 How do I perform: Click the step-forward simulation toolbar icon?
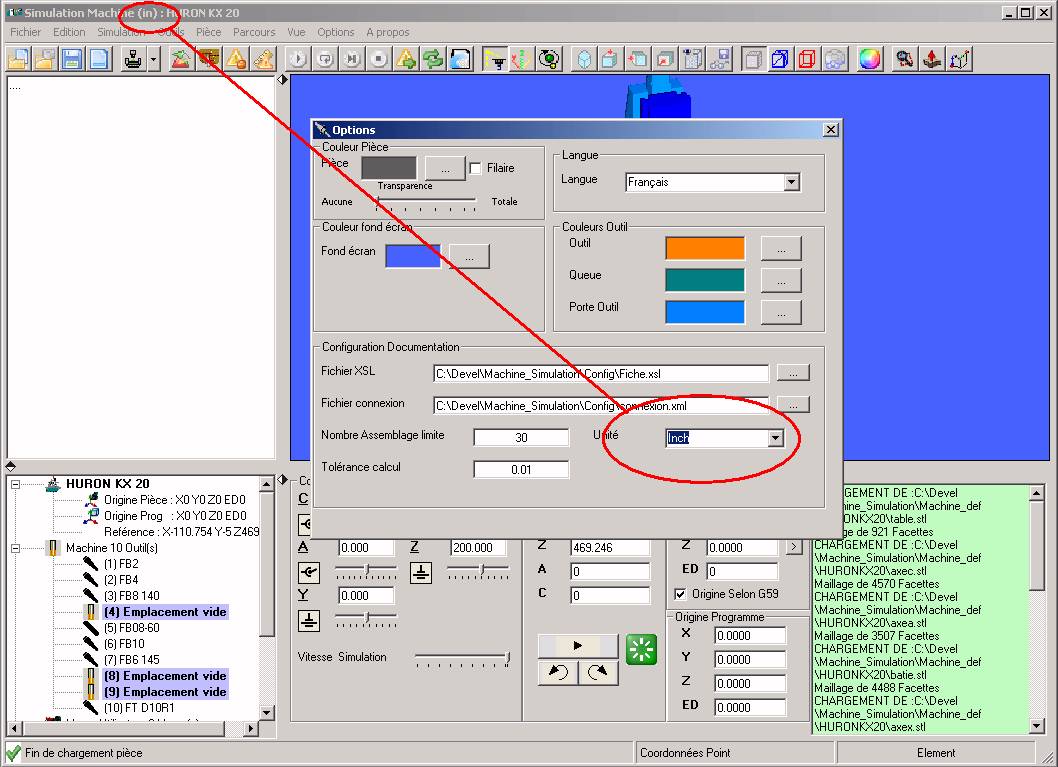click(352, 59)
